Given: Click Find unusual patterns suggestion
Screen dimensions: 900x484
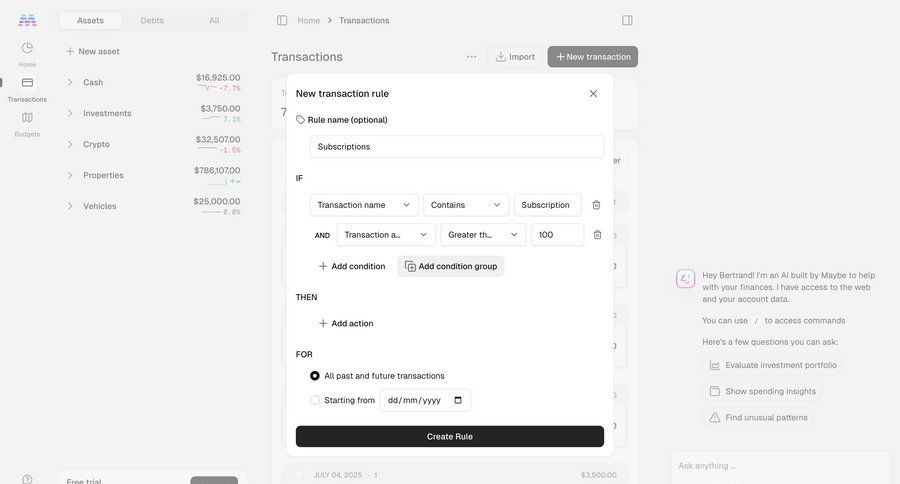Looking at the screenshot, I should point(758,417).
